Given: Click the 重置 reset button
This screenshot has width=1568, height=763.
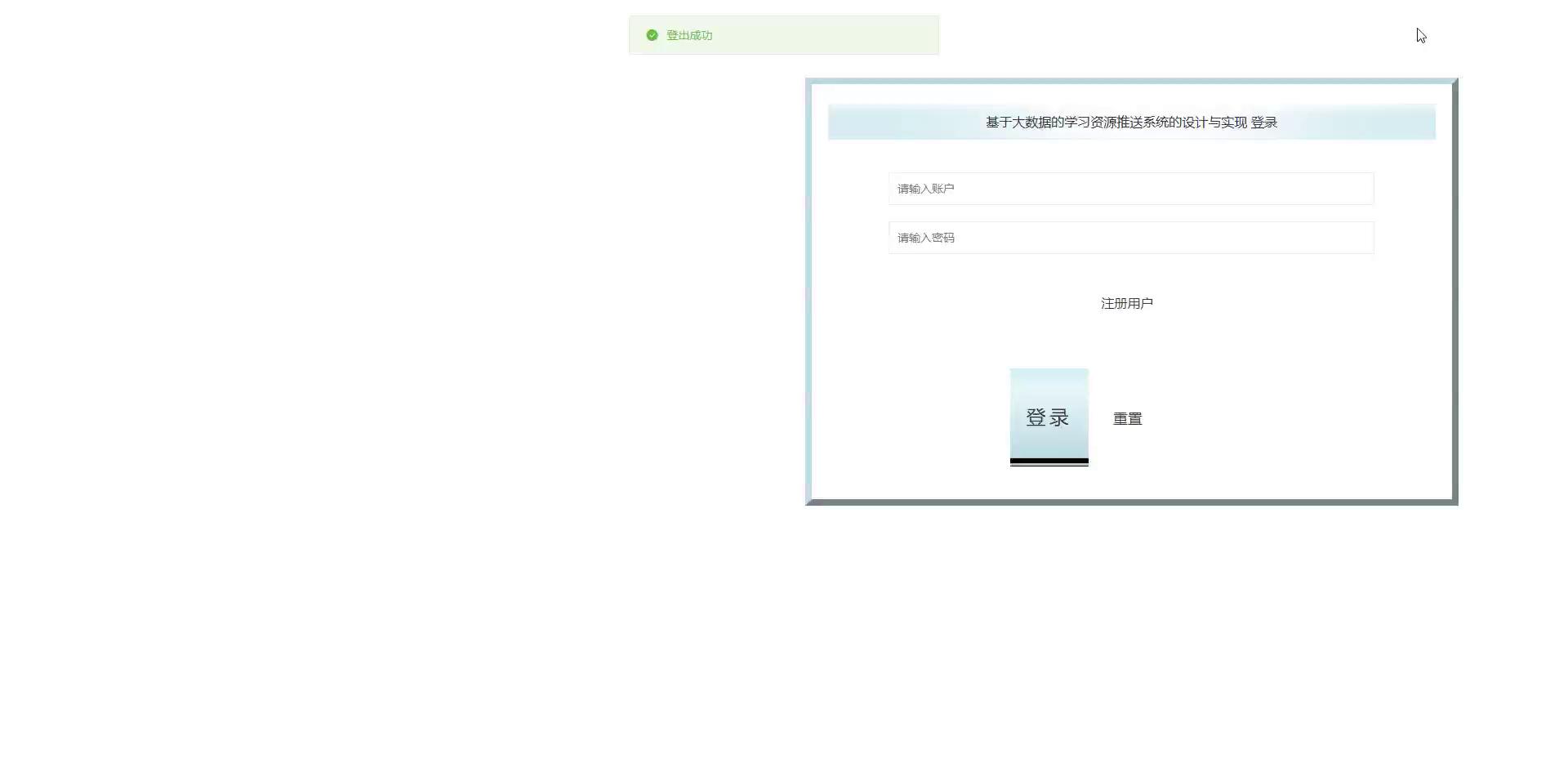Looking at the screenshot, I should point(1128,418).
